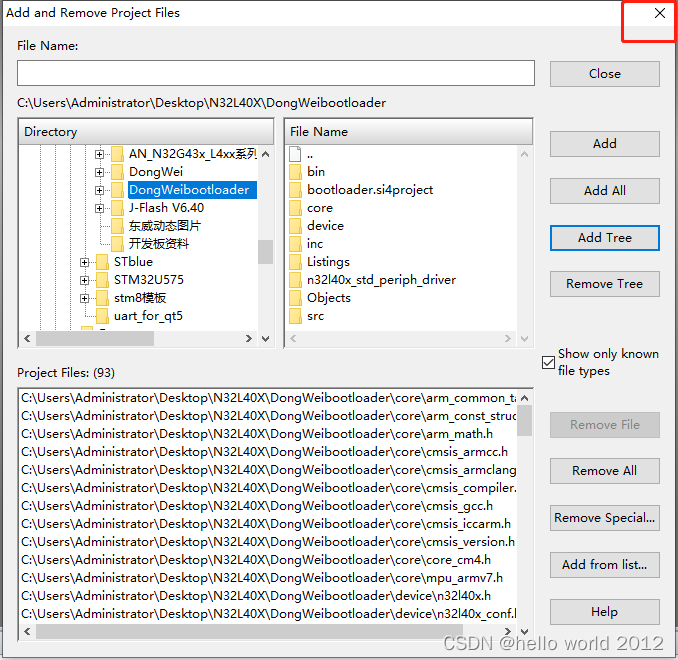Expand the DongWei folder node
The image size is (678, 660).
[x=99, y=173]
